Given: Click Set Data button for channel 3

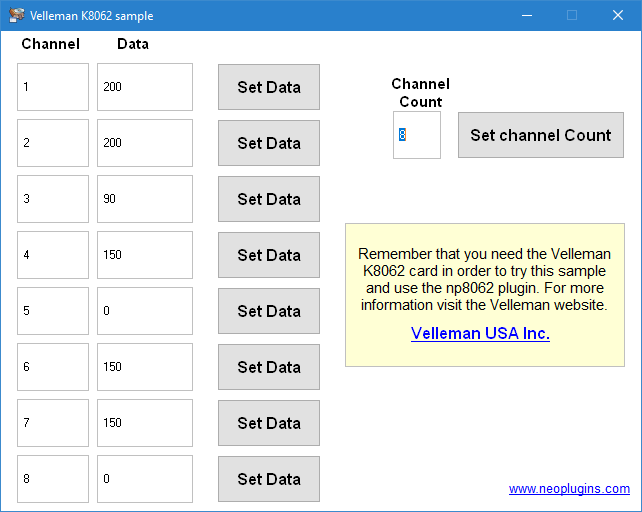Looking at the screenshot, I should (x=269, y=199).
